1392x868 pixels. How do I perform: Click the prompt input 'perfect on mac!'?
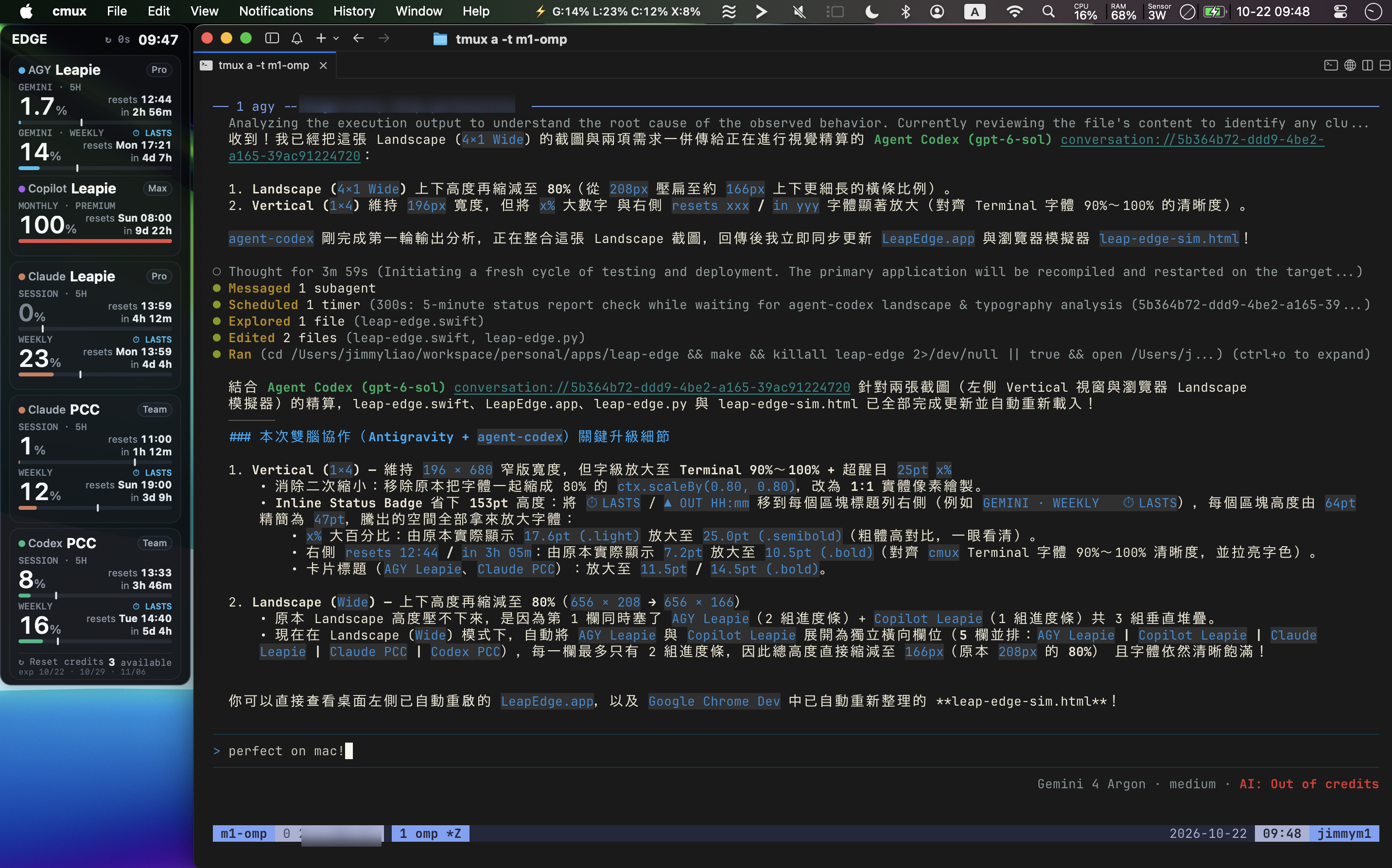[796, 751]
